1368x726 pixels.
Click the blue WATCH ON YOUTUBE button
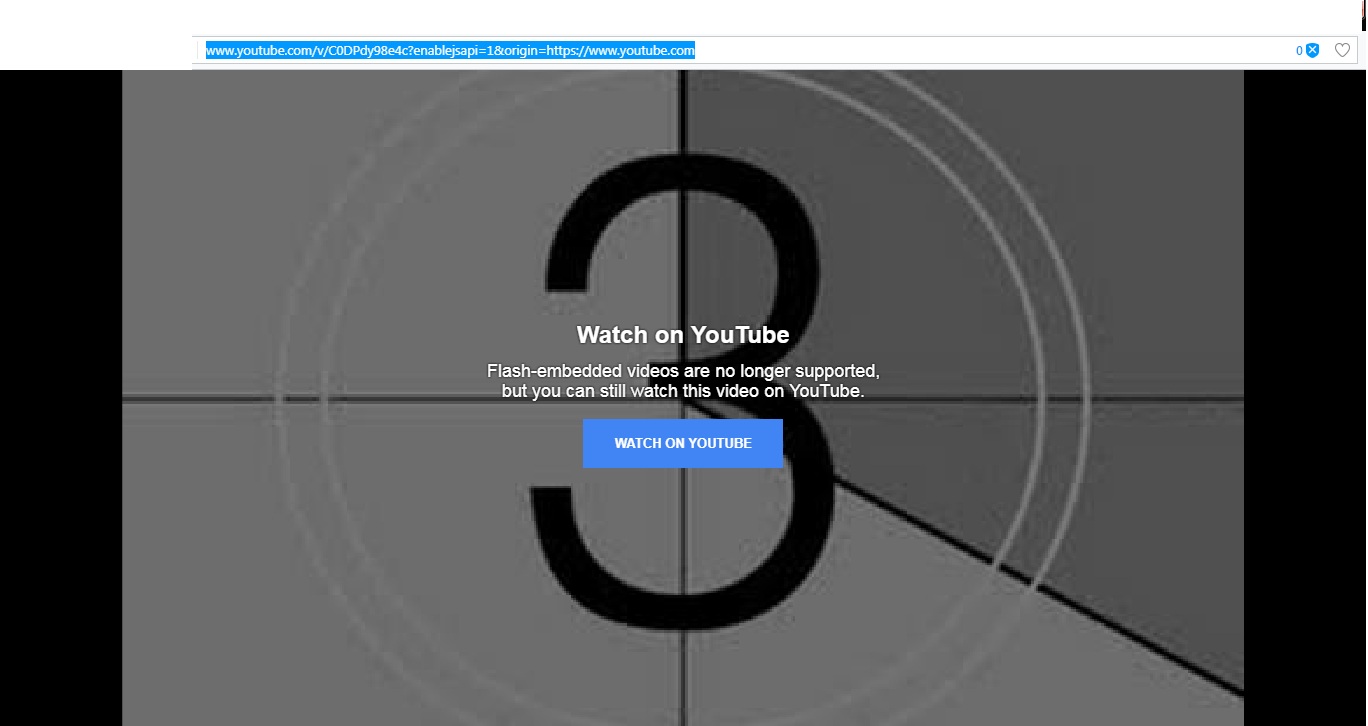pos(683,443)
